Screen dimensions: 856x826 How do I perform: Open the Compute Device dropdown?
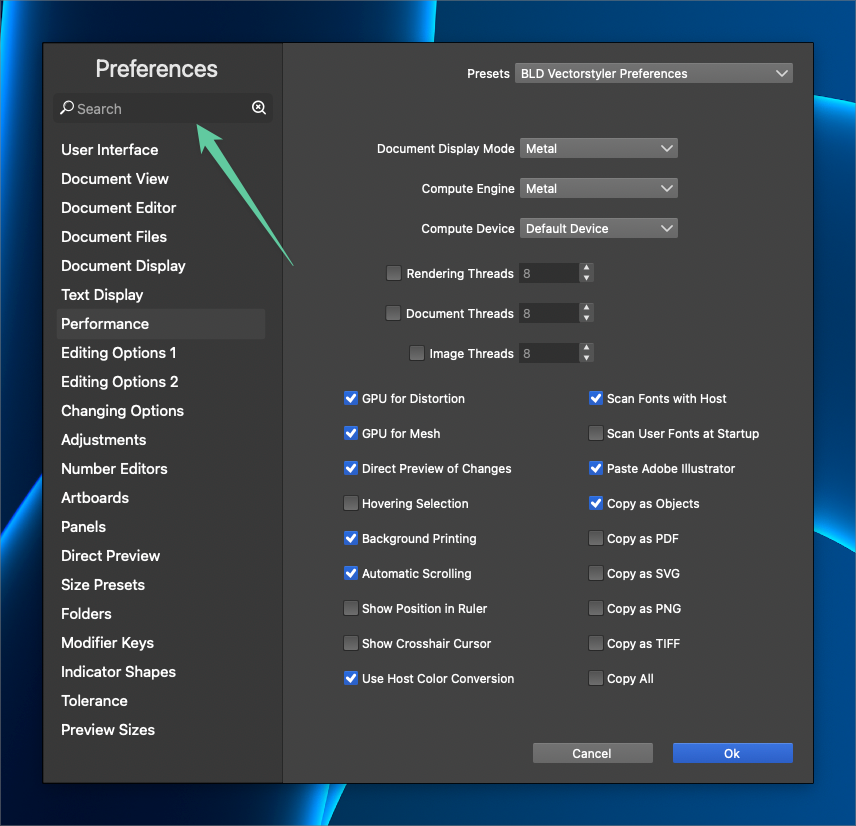[x=598, y=228]
